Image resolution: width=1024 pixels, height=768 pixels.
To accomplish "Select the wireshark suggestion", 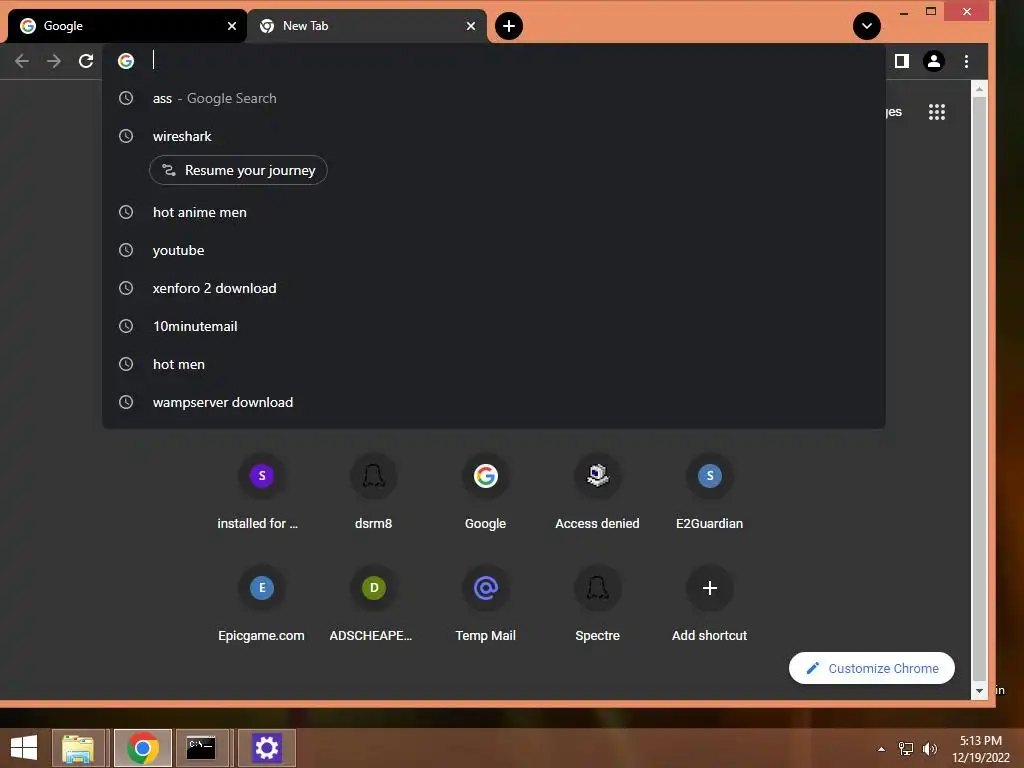I will click(x=494, y=136).
